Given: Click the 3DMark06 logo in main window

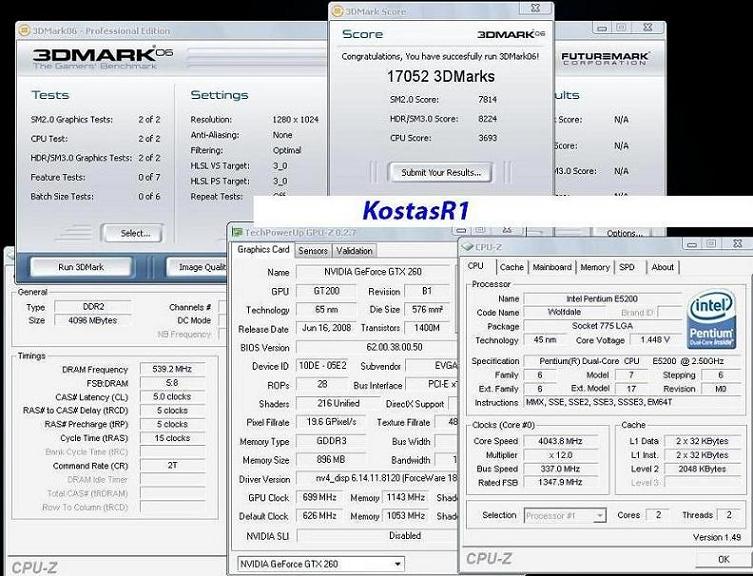Looking at the screenshot, I should 102,58.
